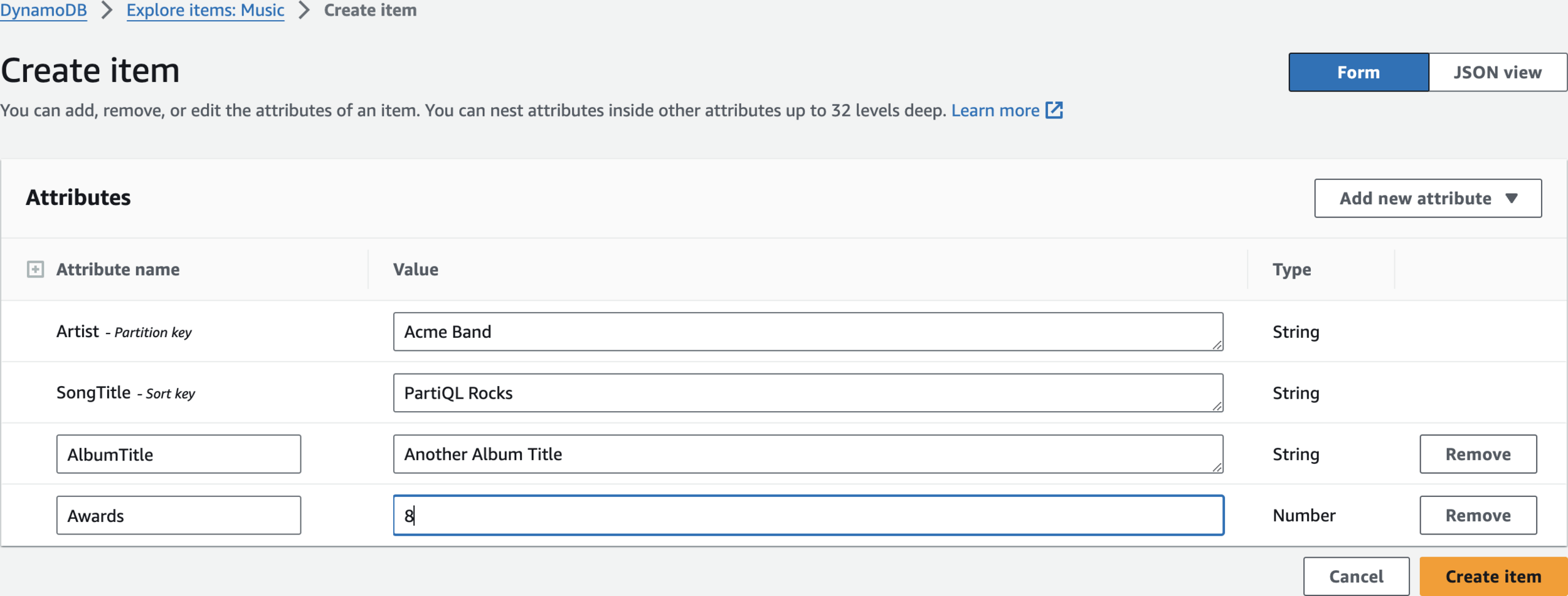
Task: Click the Value column header
Action: 415,269
